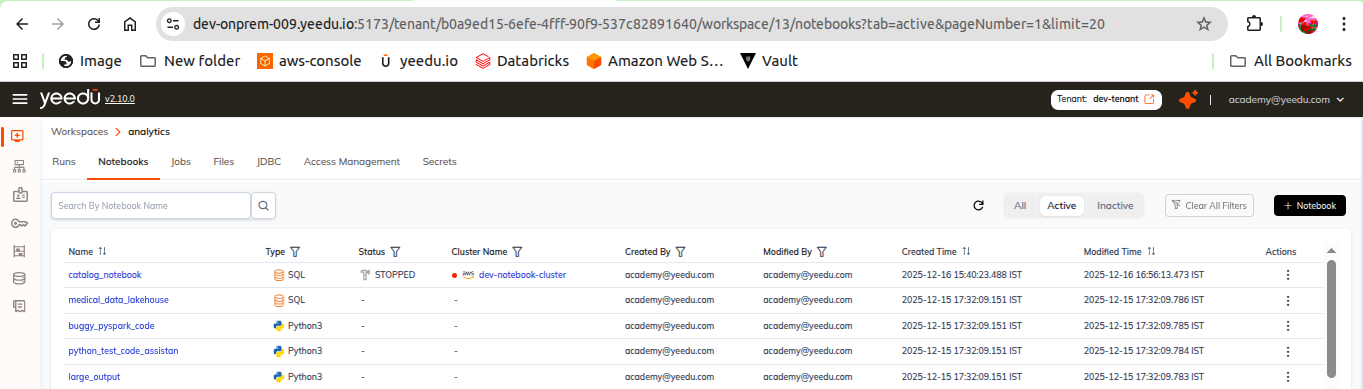Open the key credentials sidebar icon
Viewport: 1363px width, 389px height.
tap(19, 222)
